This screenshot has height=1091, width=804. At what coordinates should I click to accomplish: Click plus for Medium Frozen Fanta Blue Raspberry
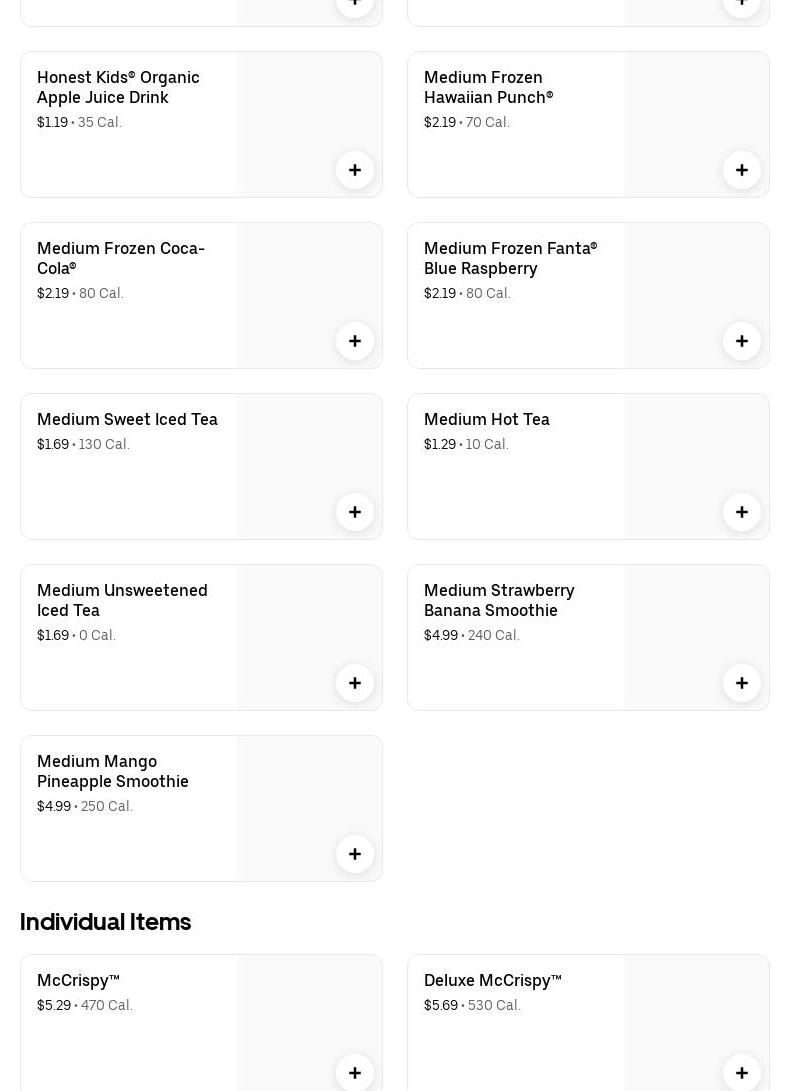tap(742, 341)
